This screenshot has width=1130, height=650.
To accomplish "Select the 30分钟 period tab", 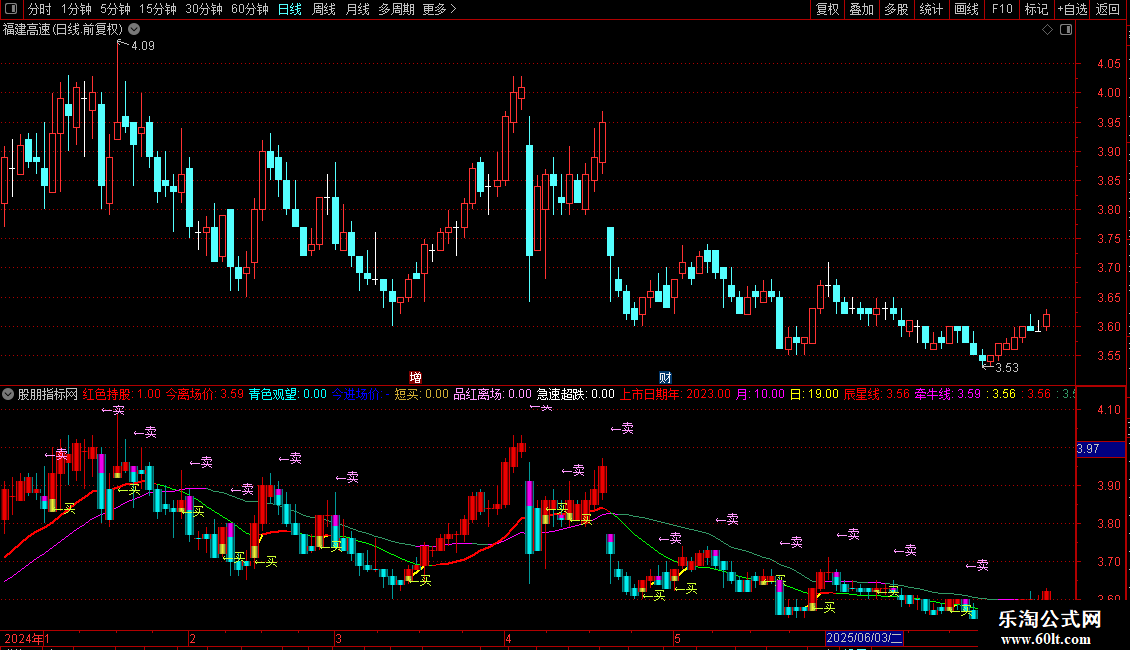I will (x=203, y=9).
